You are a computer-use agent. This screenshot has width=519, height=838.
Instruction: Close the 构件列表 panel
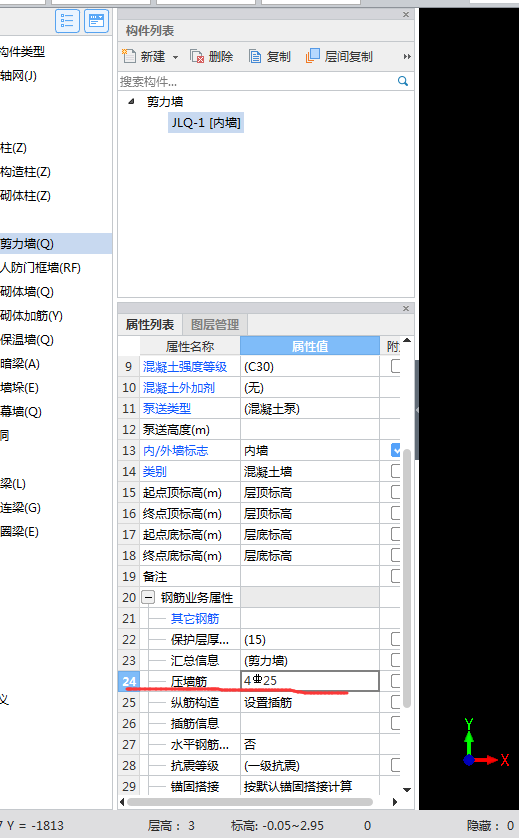[x=406, y=14]
